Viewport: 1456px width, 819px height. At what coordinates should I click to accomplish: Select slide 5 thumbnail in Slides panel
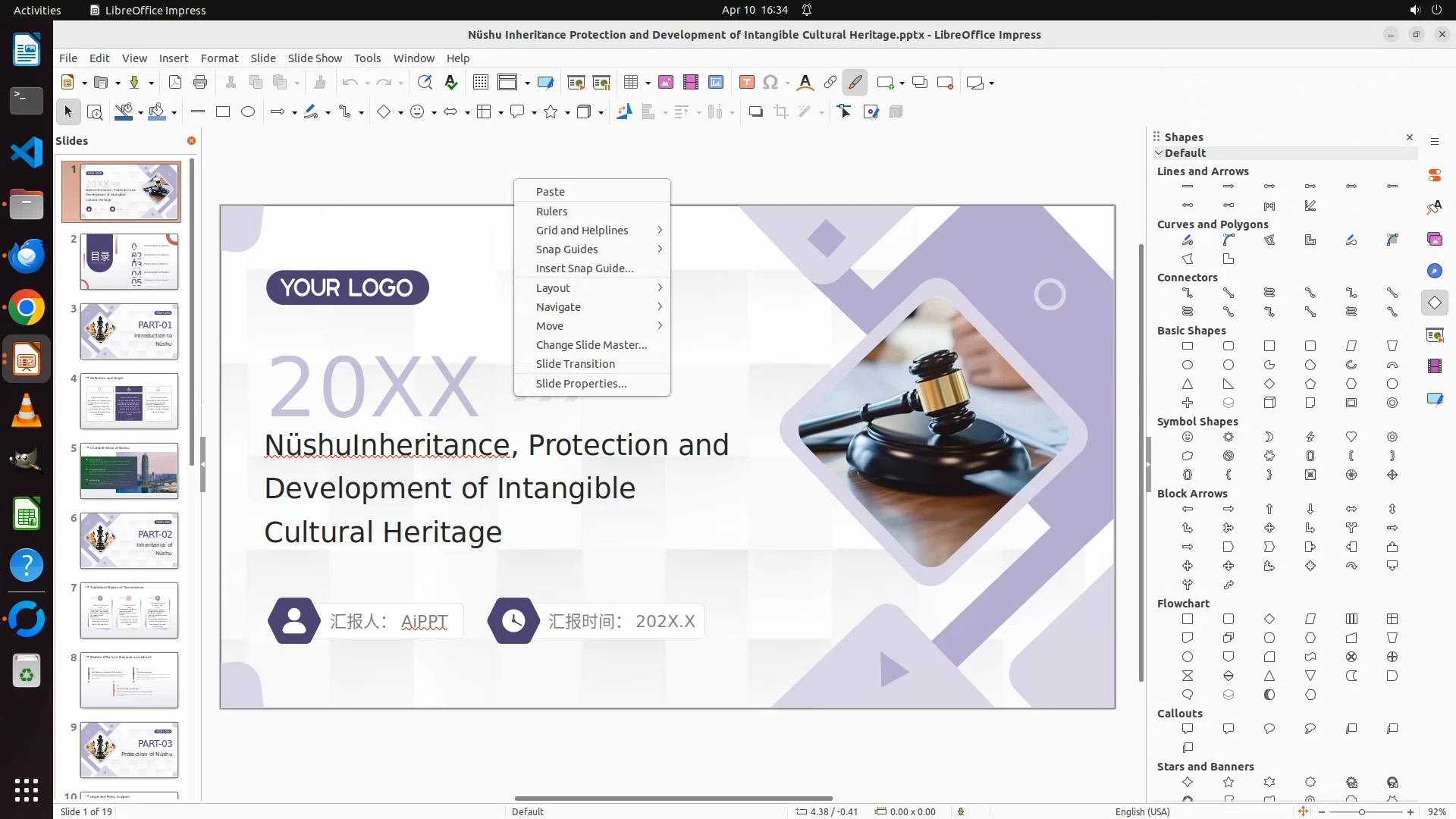click(x=129, y=471)
